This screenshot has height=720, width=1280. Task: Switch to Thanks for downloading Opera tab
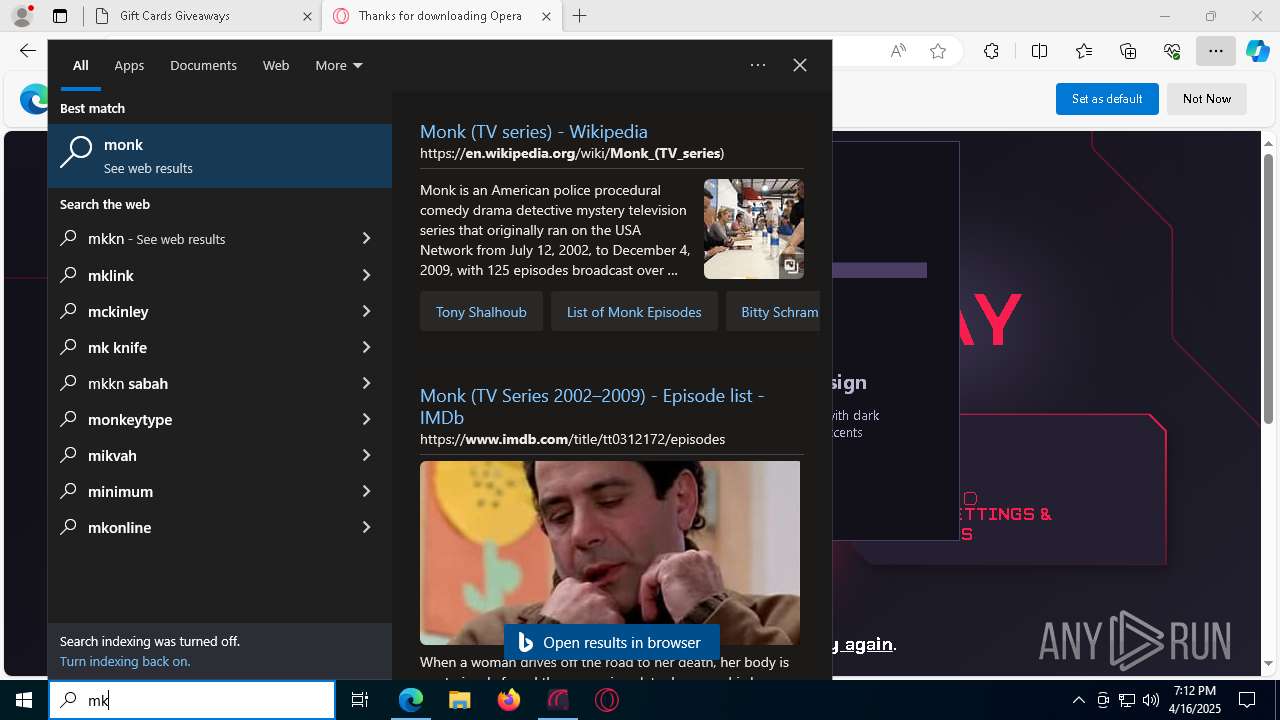coord(440,16)
